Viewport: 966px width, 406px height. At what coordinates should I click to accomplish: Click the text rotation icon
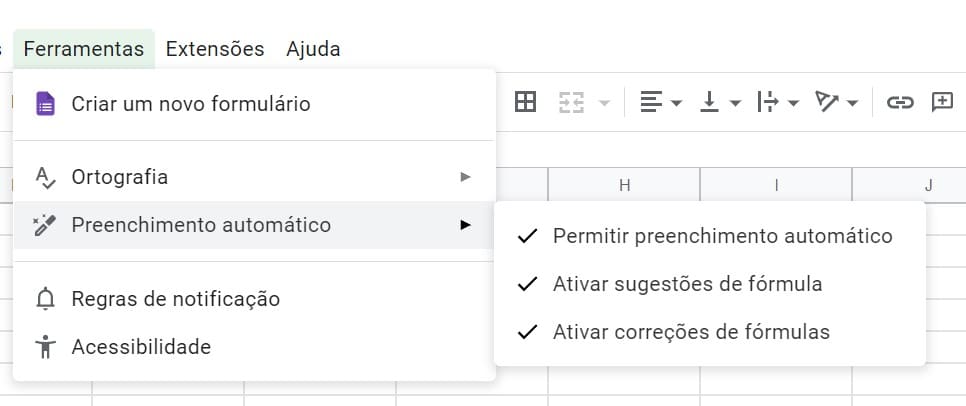(x=827, y=102)
